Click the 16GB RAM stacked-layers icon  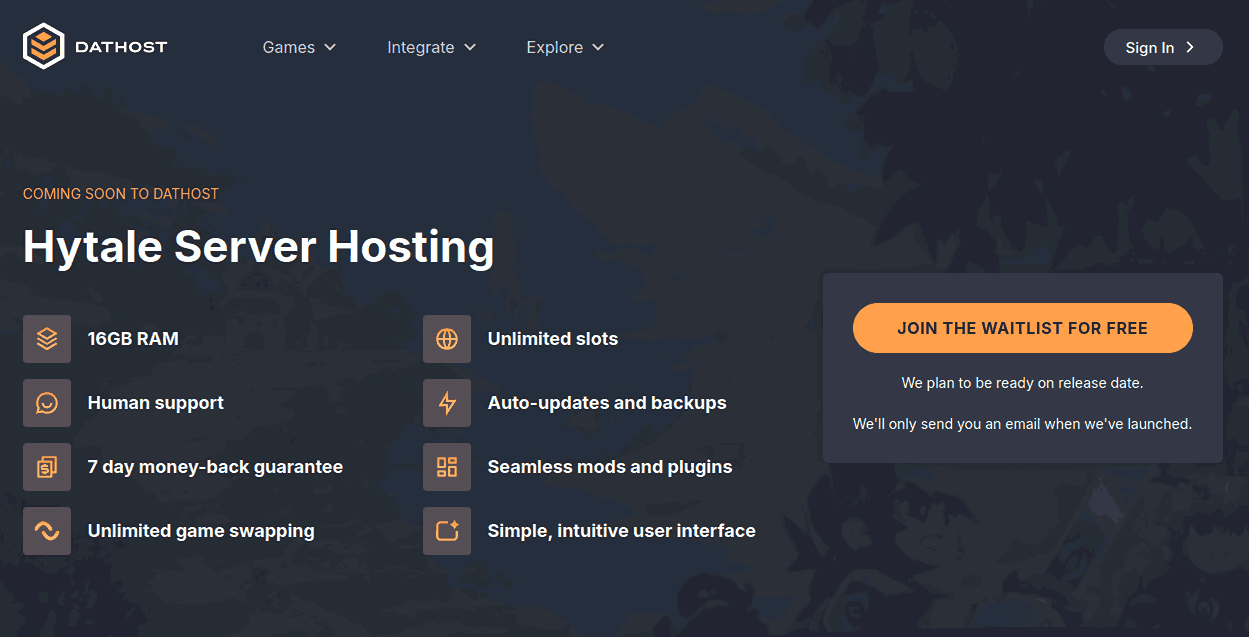click(x=46, y=339)
